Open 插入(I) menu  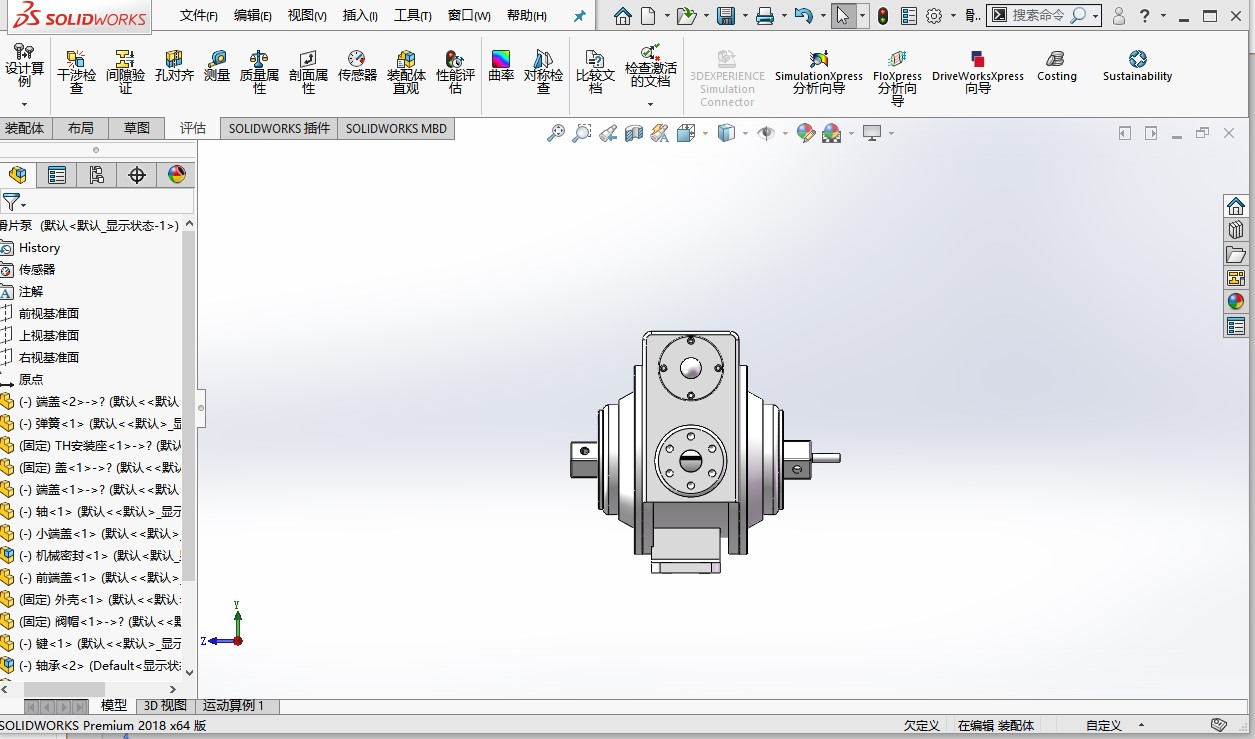(x=360, y=16)
